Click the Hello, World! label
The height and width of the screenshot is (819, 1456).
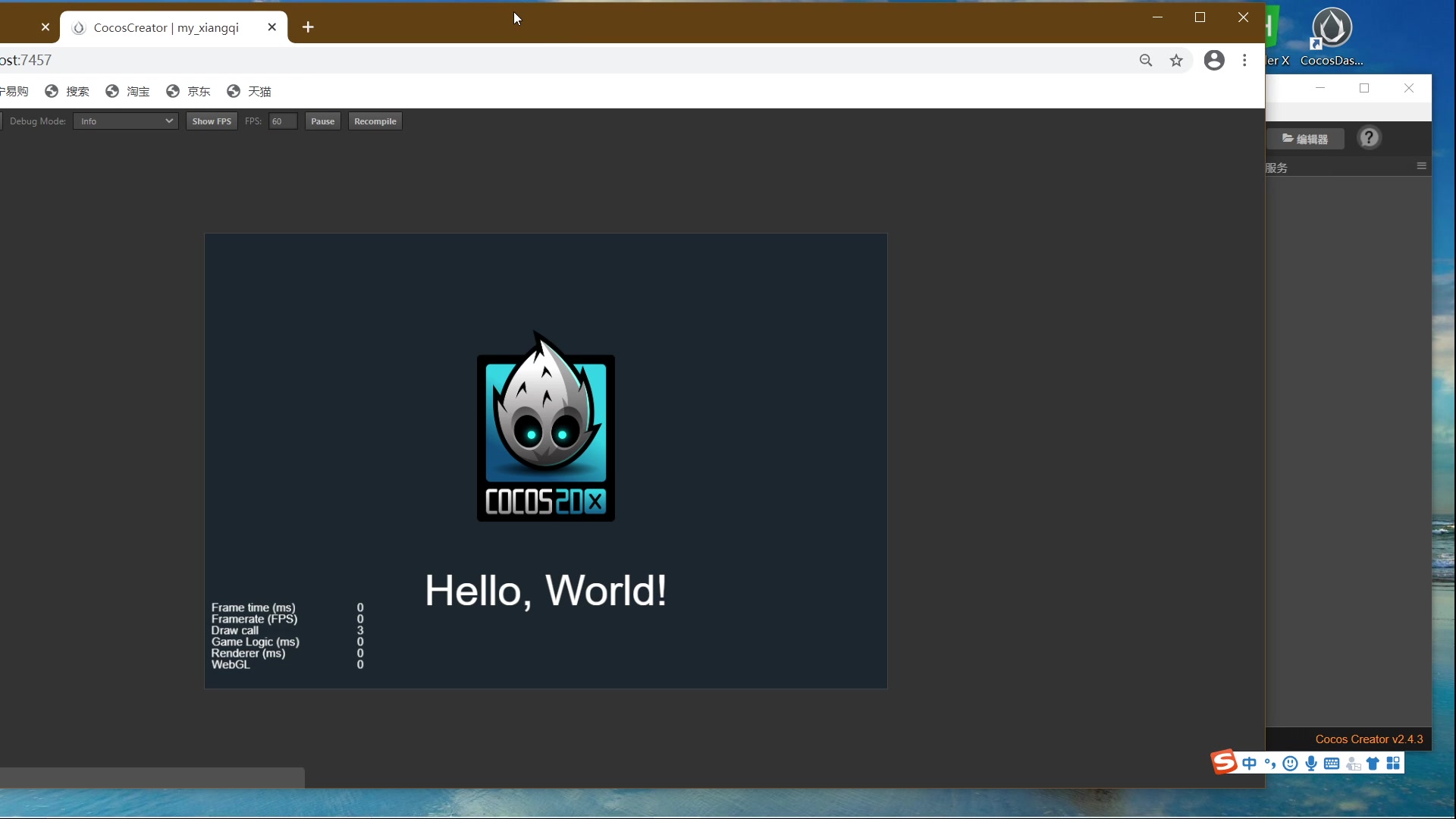pyautogui.click(x=546, y=591)
